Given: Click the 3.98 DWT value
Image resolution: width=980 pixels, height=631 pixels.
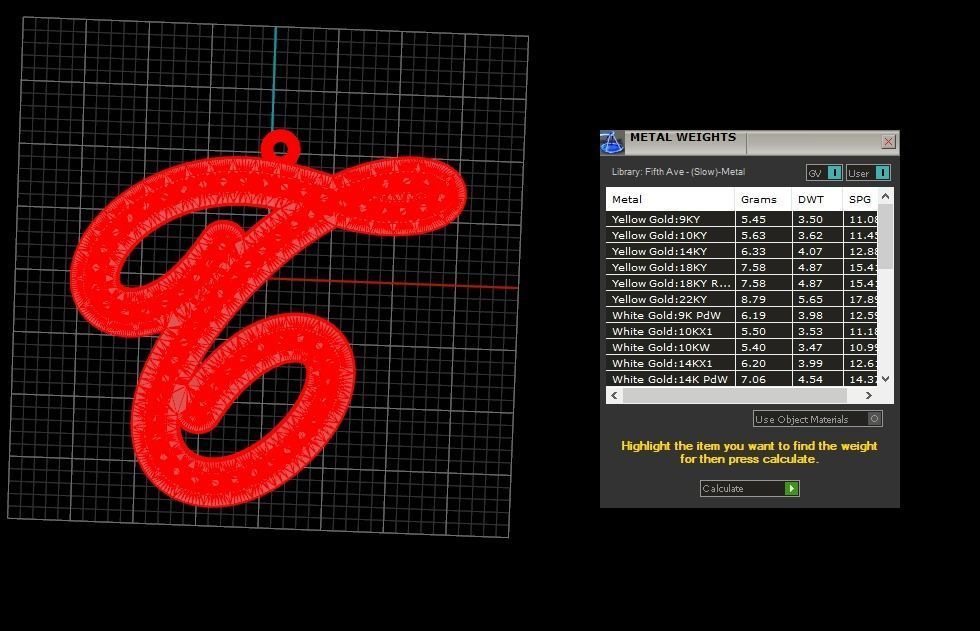Looking at the screenshot, I should 810,316.
